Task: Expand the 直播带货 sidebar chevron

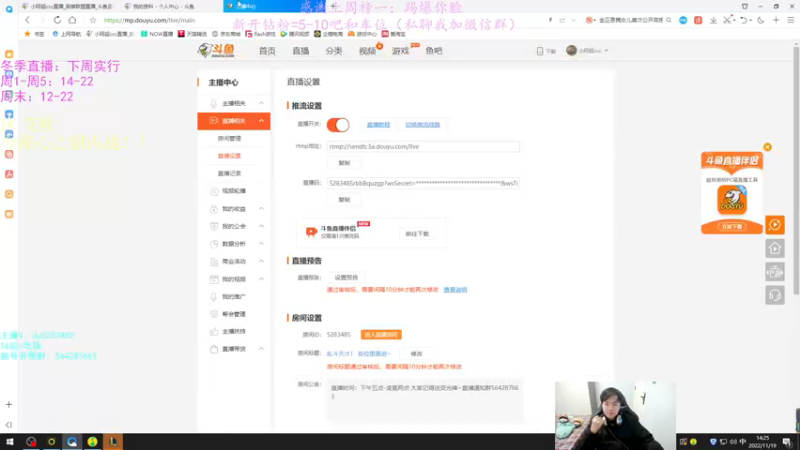Action: coord(261,349)
